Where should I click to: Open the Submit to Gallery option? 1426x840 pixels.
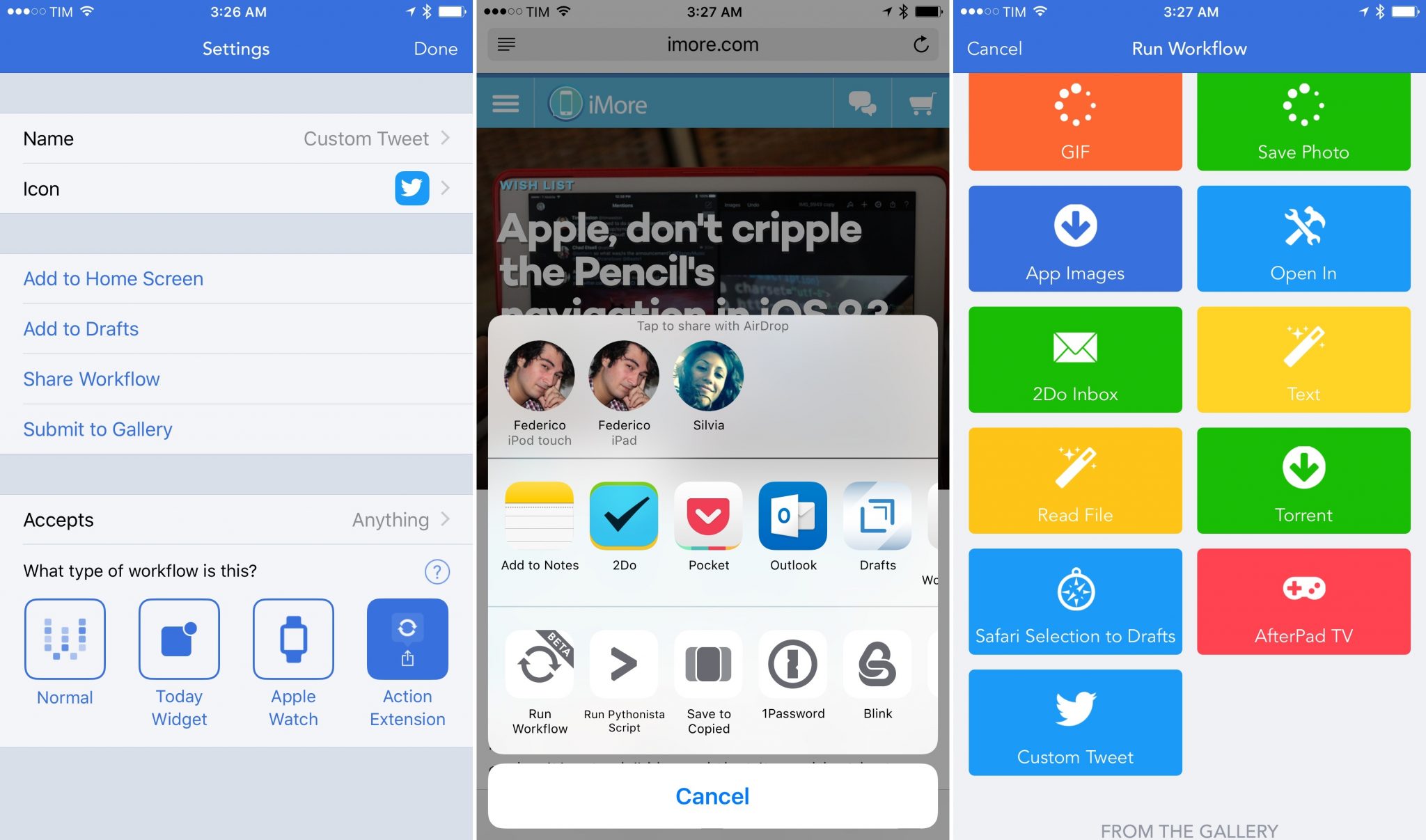(x=96, y=430)
